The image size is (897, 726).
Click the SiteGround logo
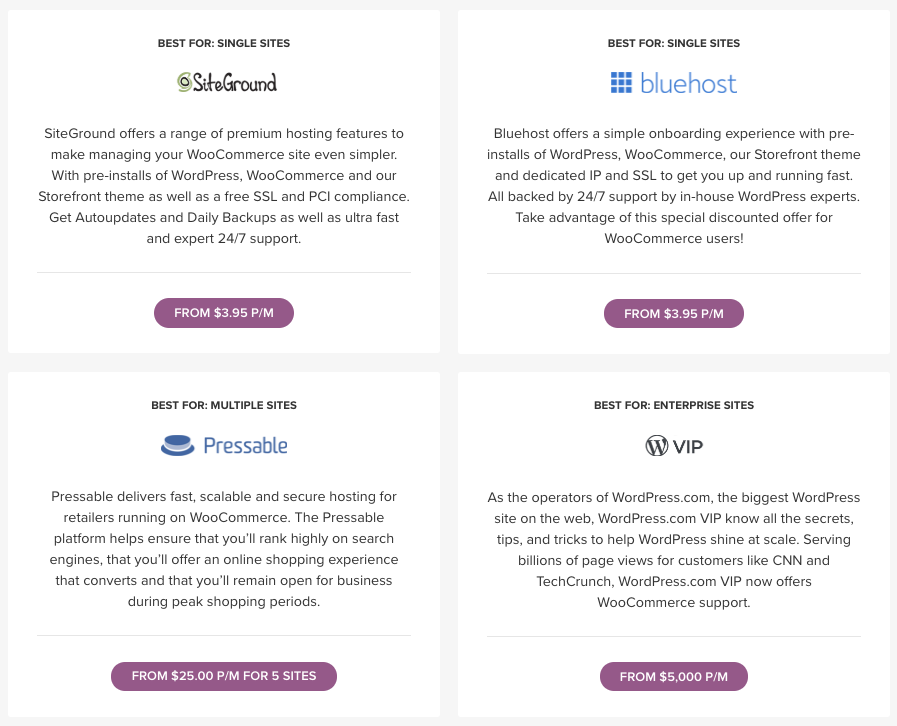pyautogui.click(x=226, y=82)
